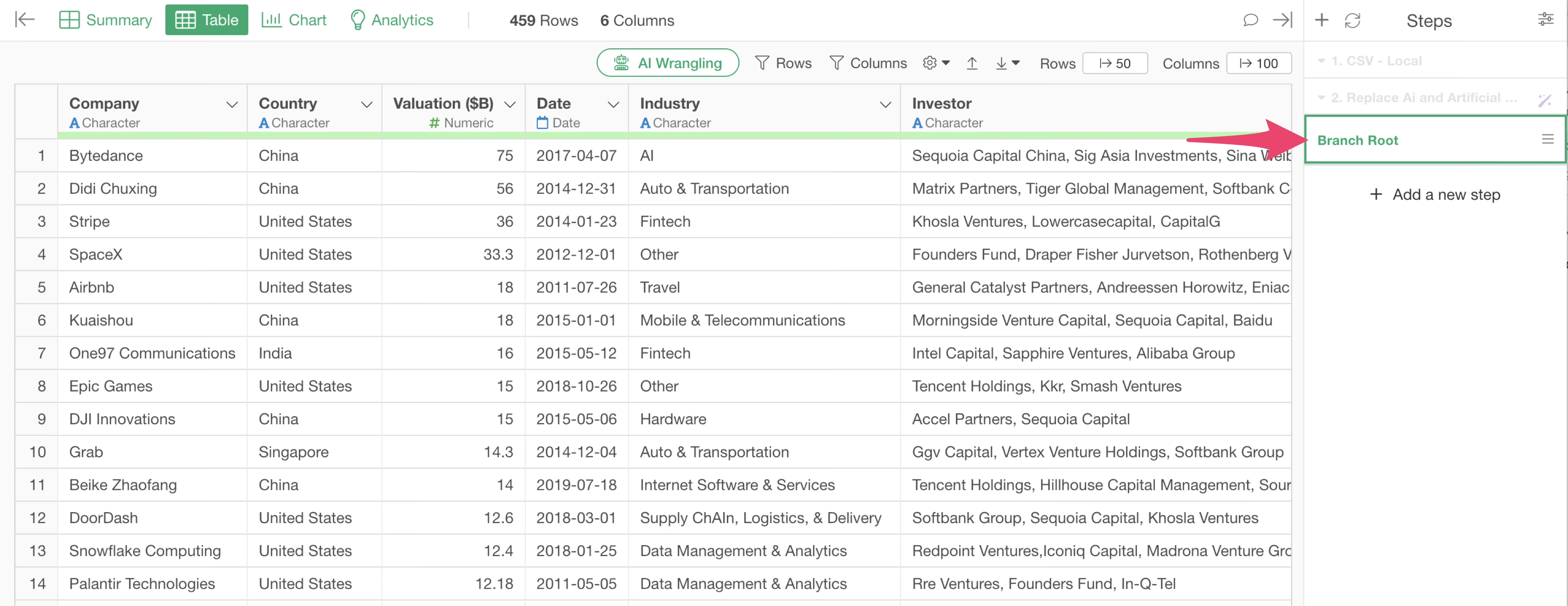Viewport: 1568px width, 606px height.
Task: Select the Branch Root step
Action: coord(1435,140)
